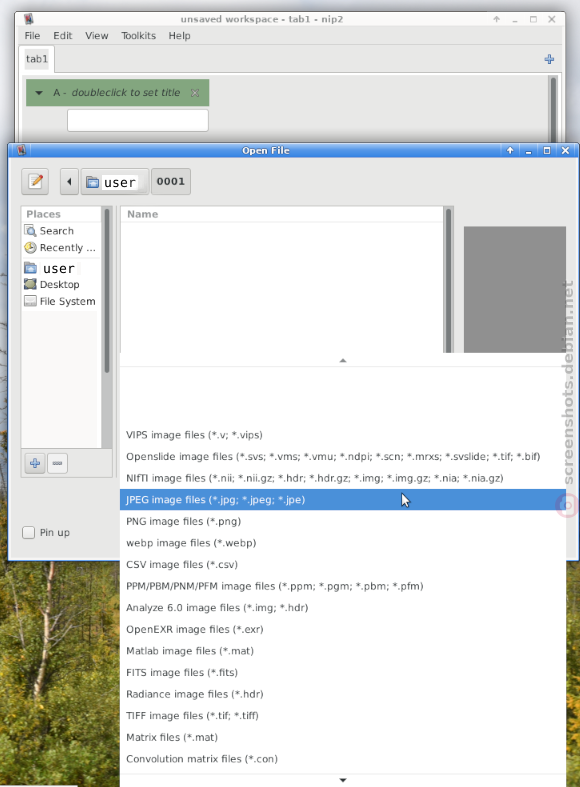Add a bookmark with the plus button under Places

click(35, 463)
